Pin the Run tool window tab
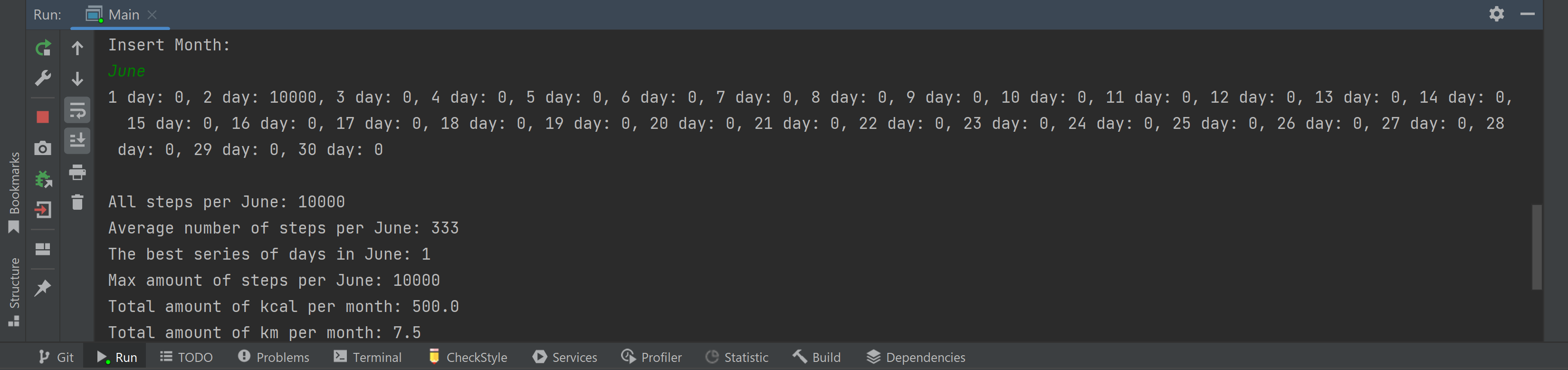 (x=42, y=288)
